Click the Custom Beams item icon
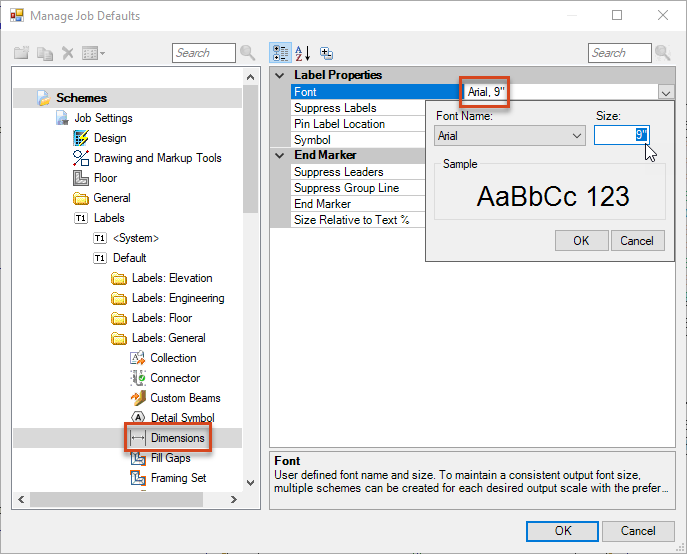The height and width of the screenshot is (554, 687). coord(138,398)
